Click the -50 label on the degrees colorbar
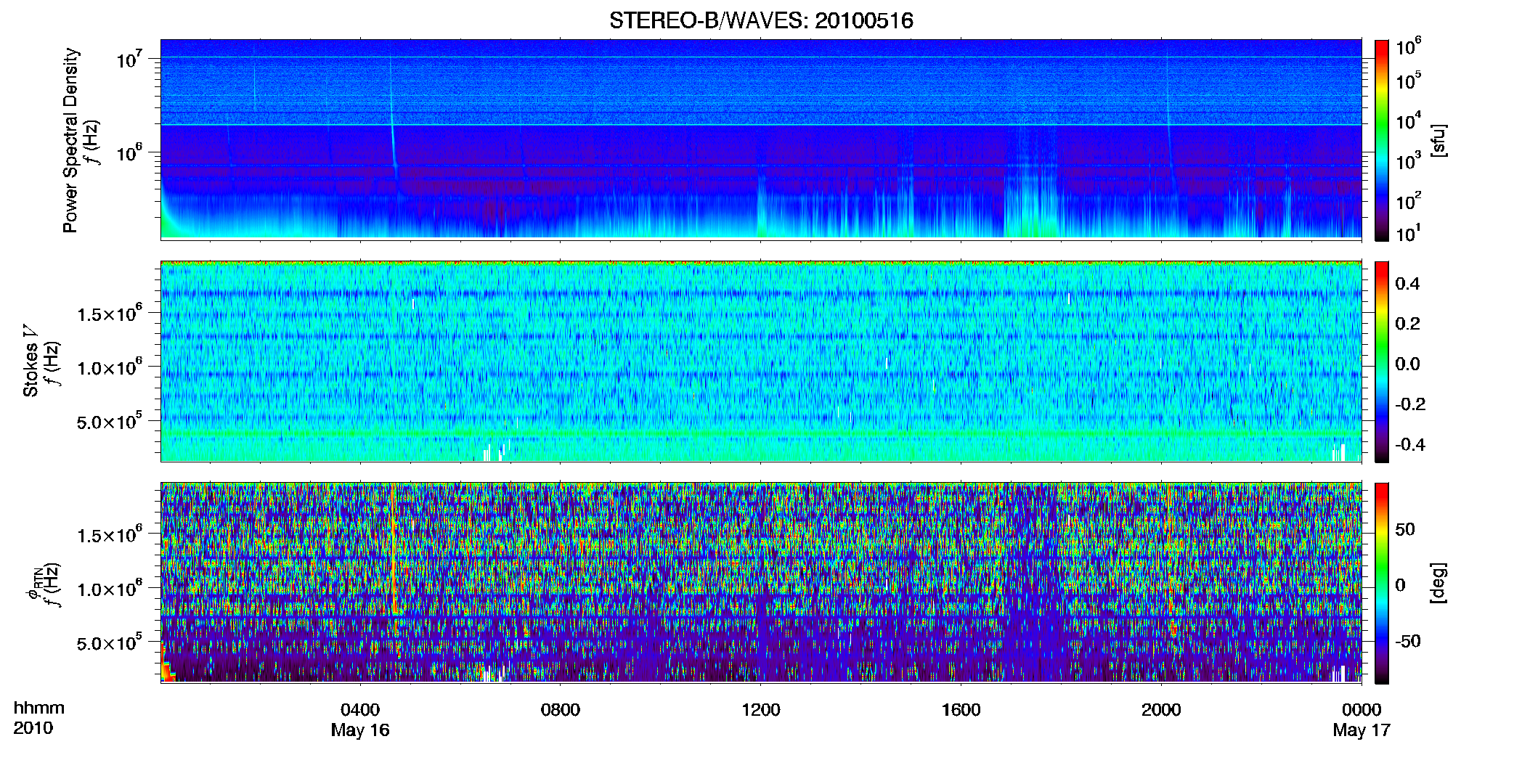 click(x=1408, y=641)
